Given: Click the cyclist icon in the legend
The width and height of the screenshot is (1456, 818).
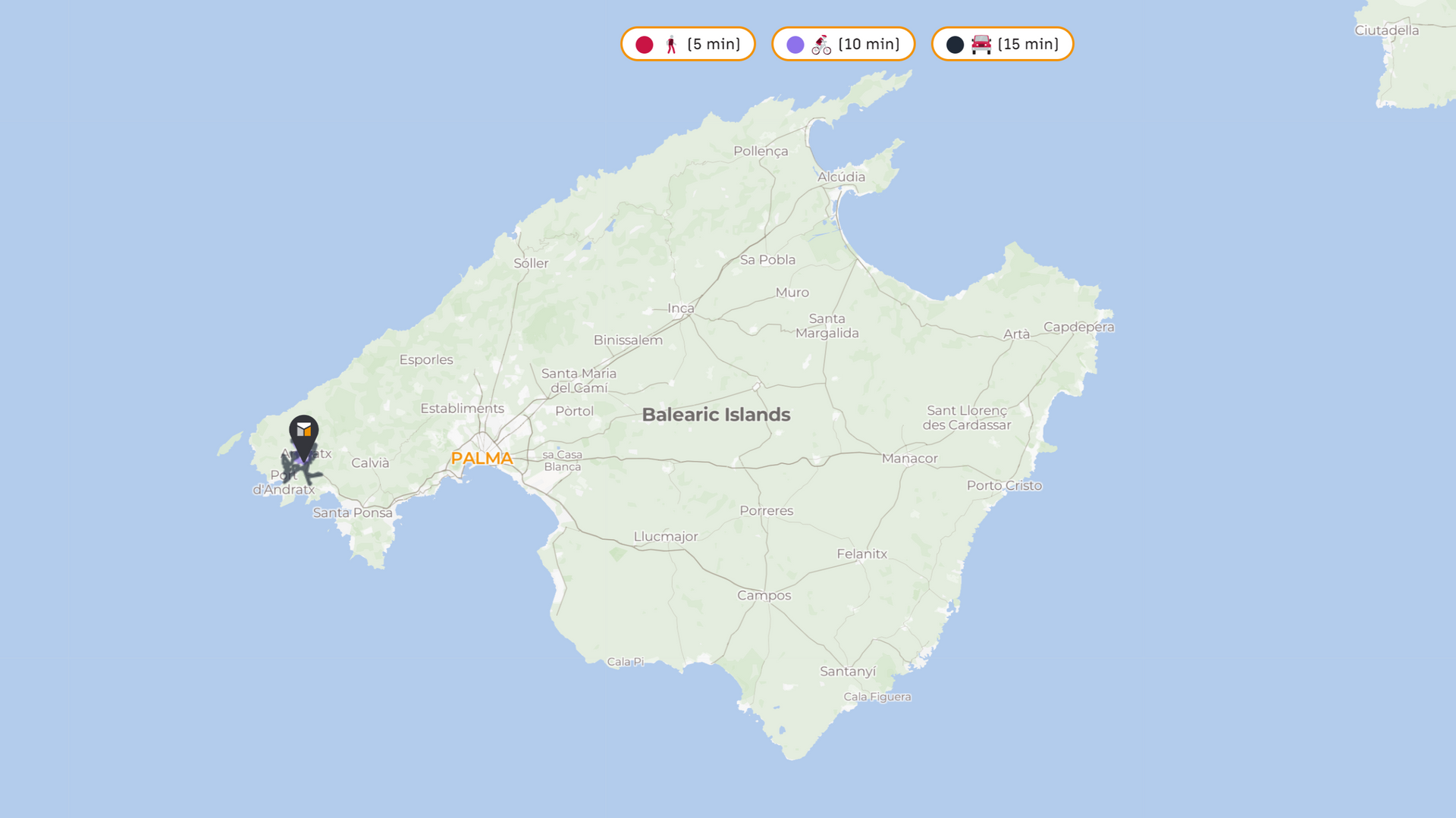Looking at the screenshot, I should pos(821,45).
